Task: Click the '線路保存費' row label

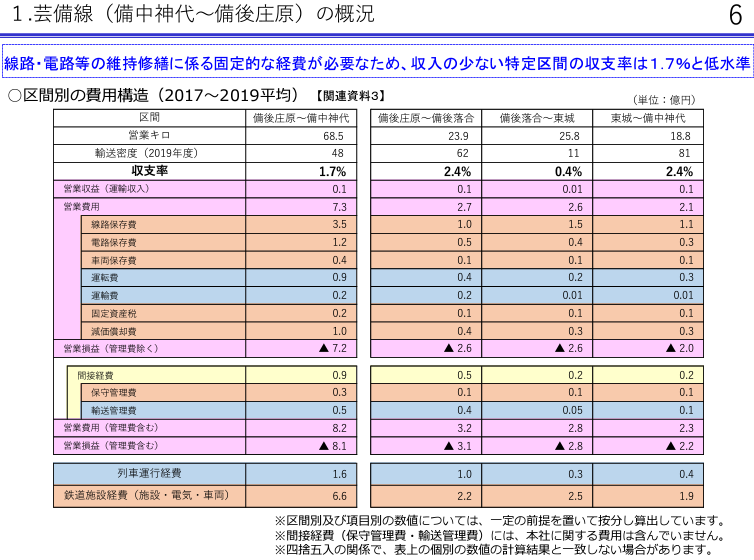Action: point(114,224)
